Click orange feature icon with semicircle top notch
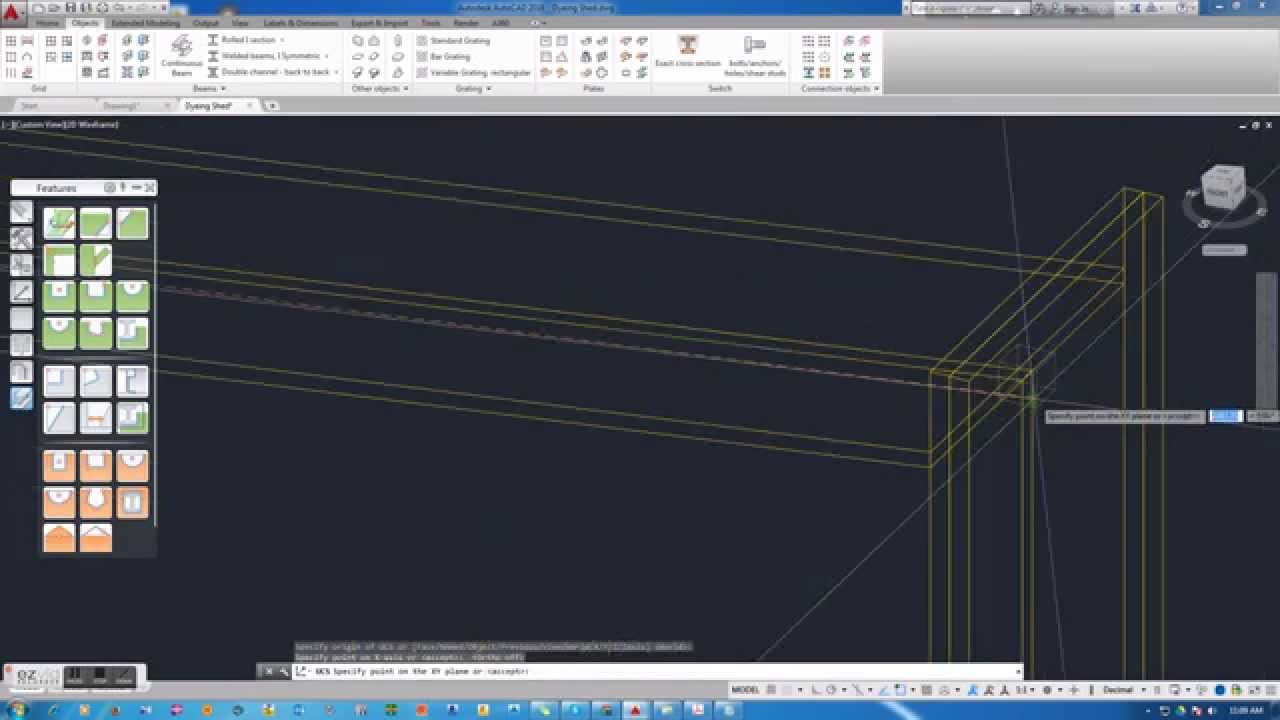 (132, 466)
